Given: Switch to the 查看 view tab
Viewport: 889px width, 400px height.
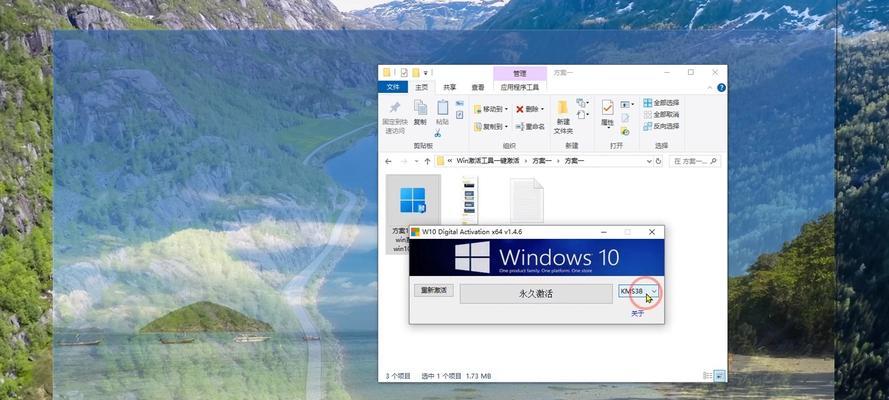Looking at the screenshot, I should pos(478,87).
